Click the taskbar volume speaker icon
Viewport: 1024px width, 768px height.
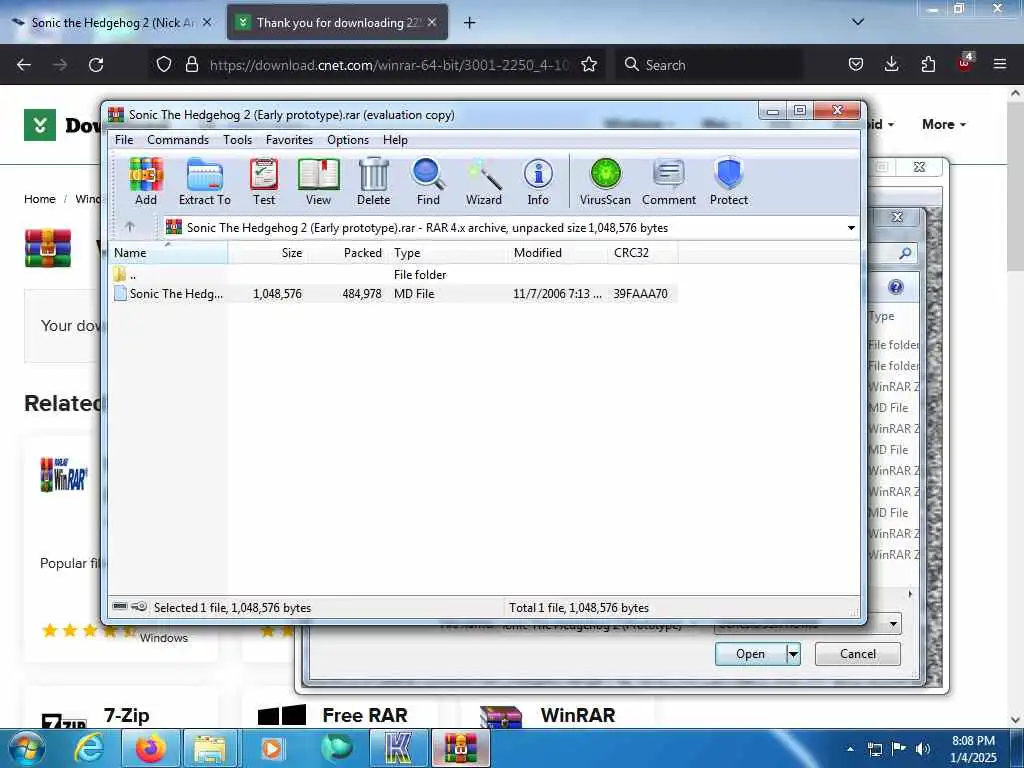[923, 749]
